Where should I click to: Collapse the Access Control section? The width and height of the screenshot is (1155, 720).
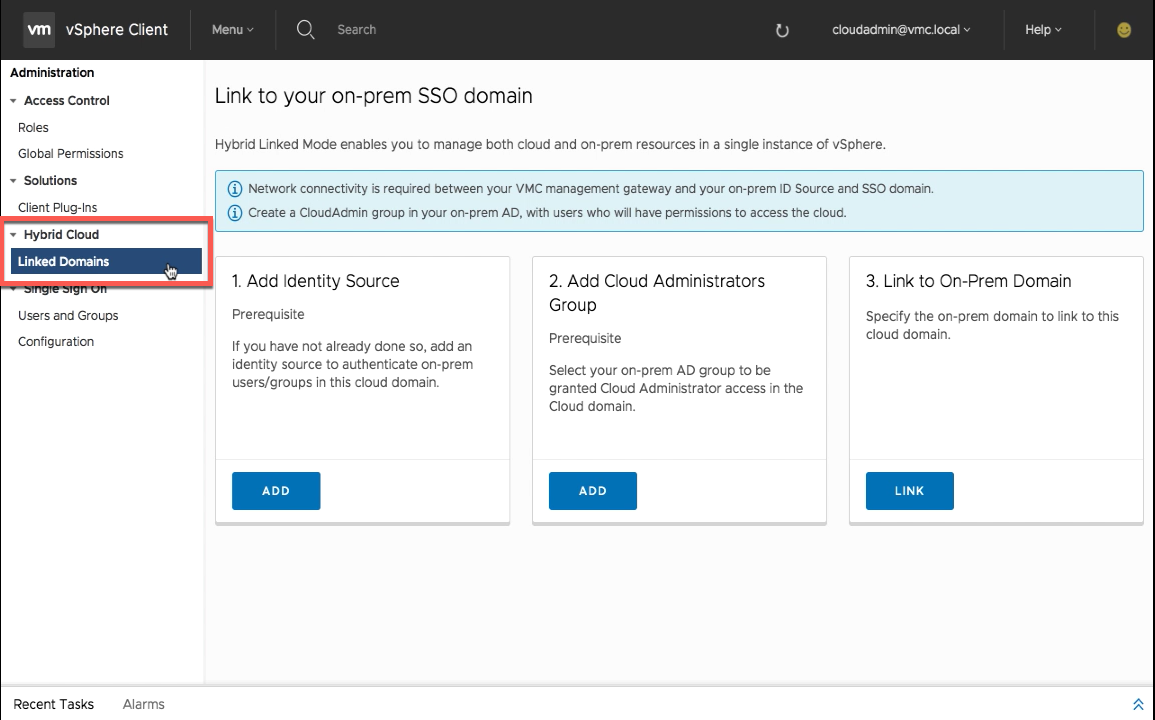click(x=13, y=101)
